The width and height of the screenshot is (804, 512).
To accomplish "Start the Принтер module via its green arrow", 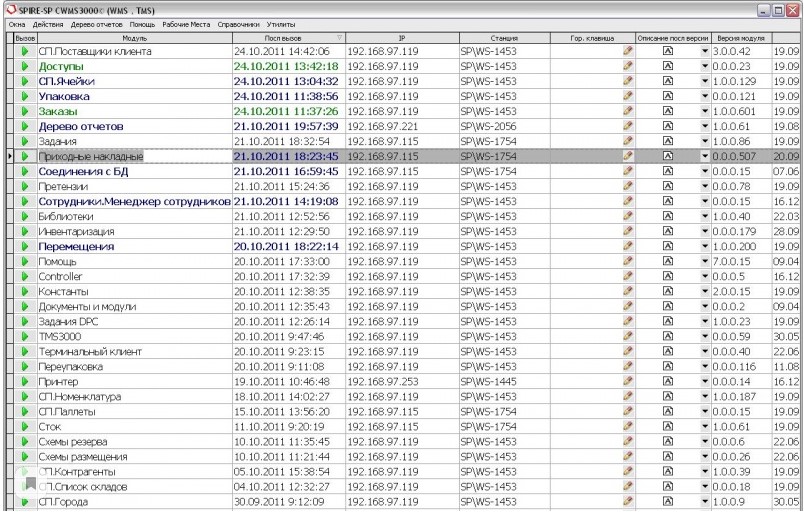I will (24, 381).
